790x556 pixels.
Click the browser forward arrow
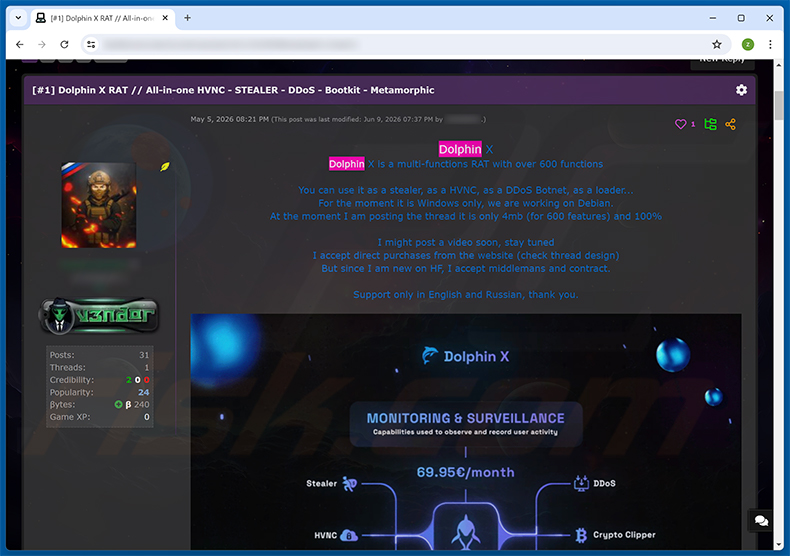[42, 44]
